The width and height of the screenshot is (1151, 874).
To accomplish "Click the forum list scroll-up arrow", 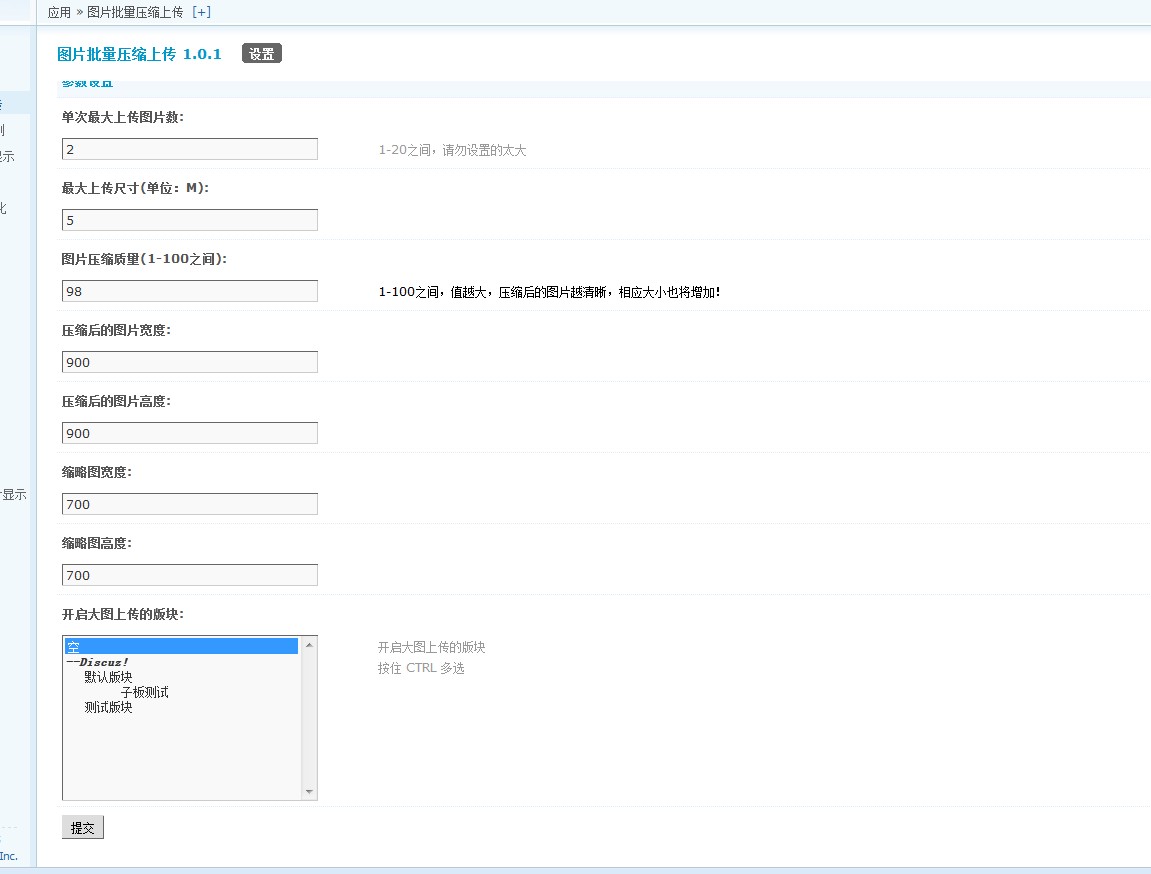I will pyautogui.click(x=309, y=644).
